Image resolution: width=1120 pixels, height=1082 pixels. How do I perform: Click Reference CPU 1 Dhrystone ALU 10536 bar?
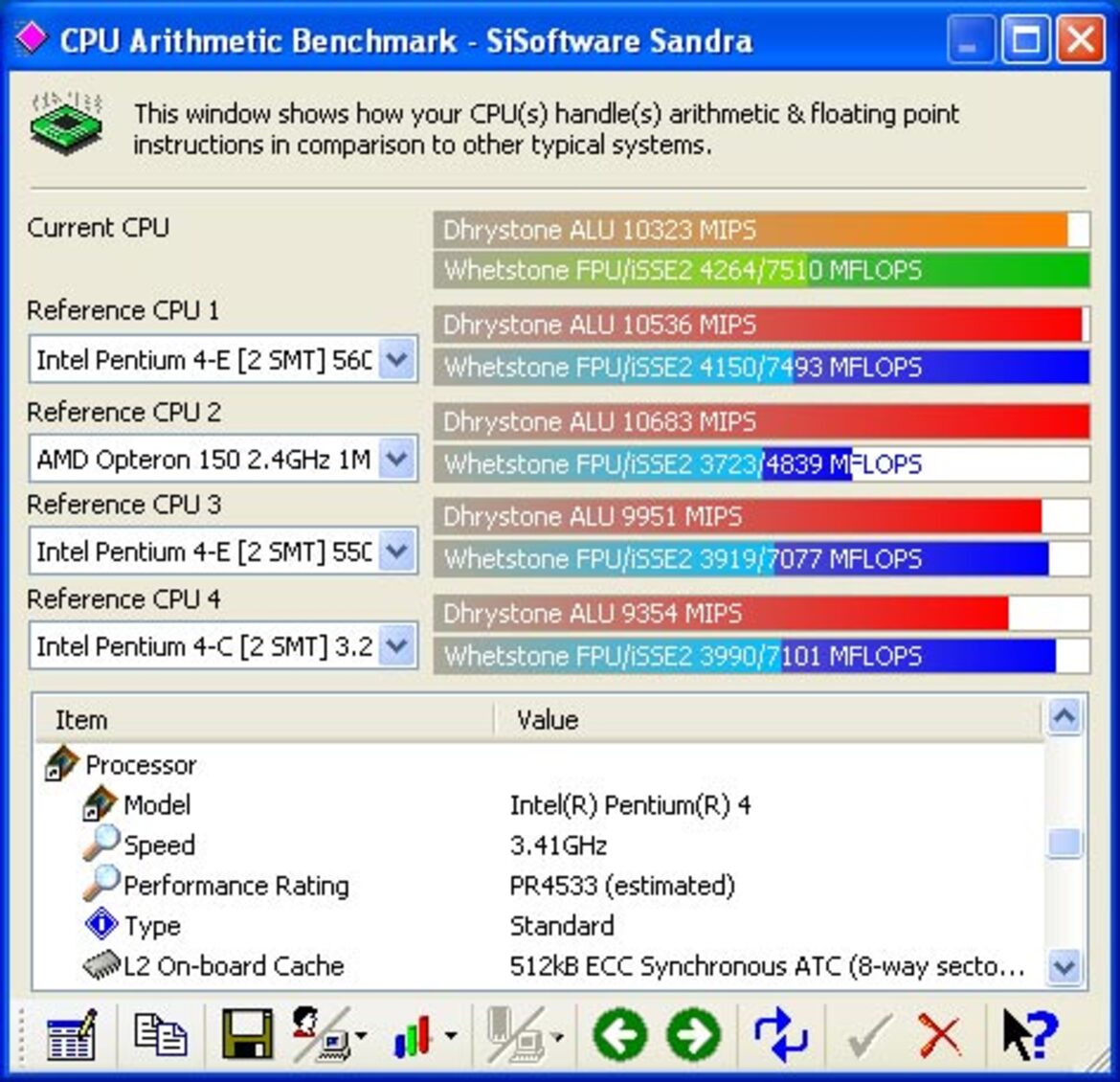[x=761, y=325]
